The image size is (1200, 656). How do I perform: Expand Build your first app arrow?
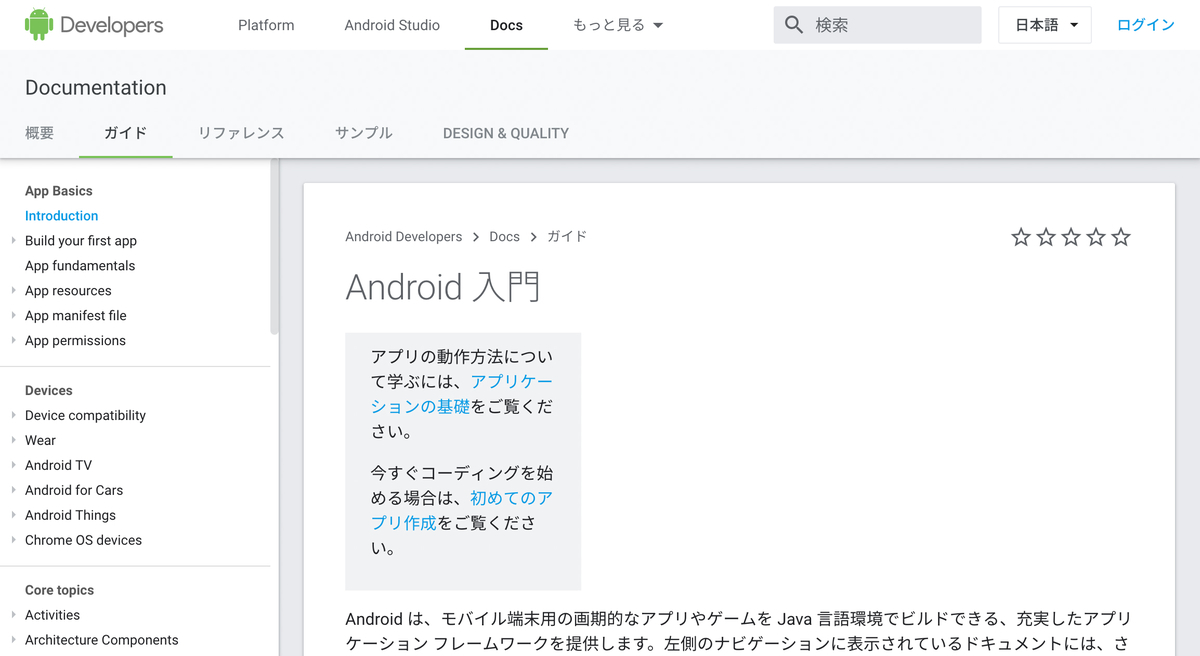13,240
